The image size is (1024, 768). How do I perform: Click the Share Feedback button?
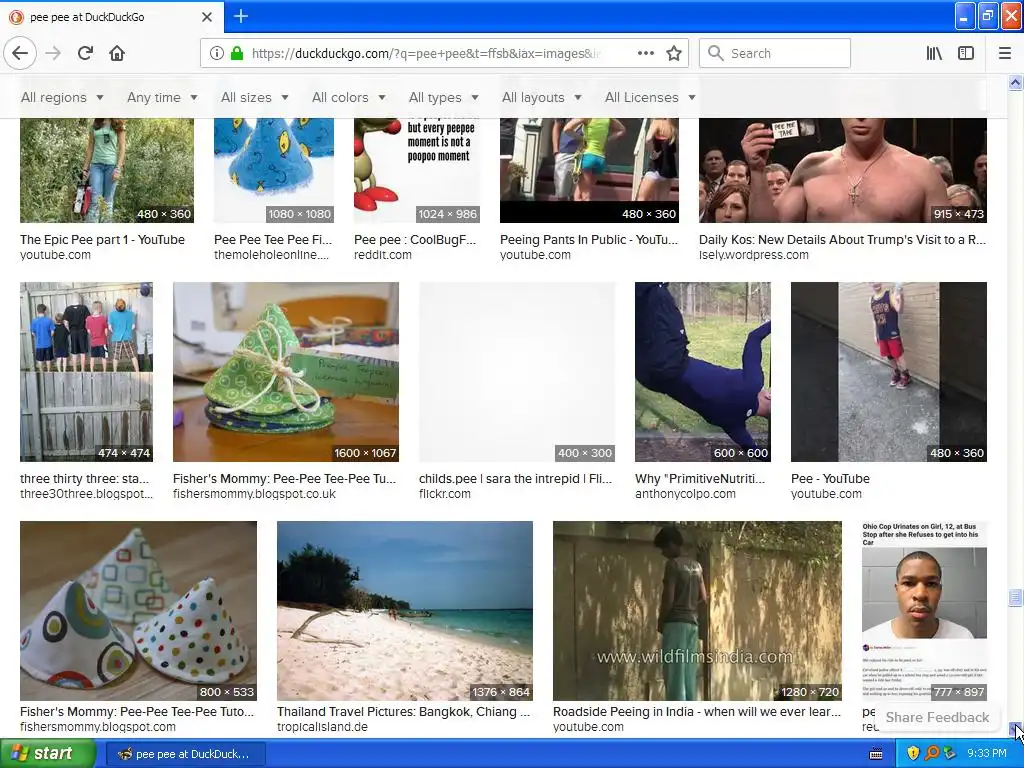(937, 717)
